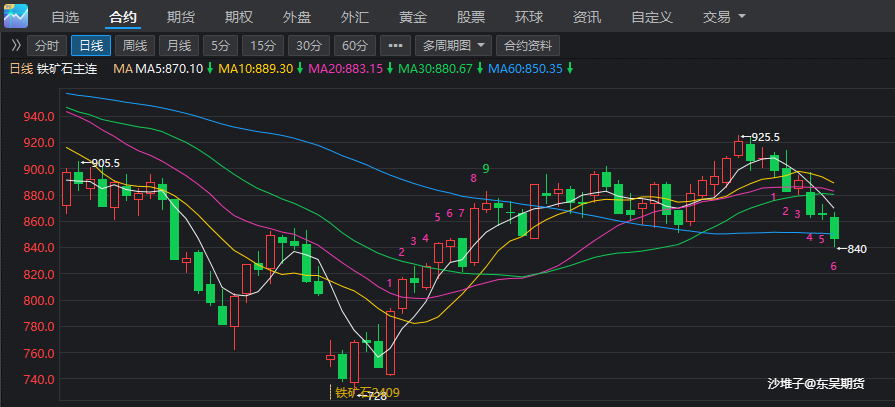Select the 60分 period
Viewport: 895px width, 407px height.
355,45
